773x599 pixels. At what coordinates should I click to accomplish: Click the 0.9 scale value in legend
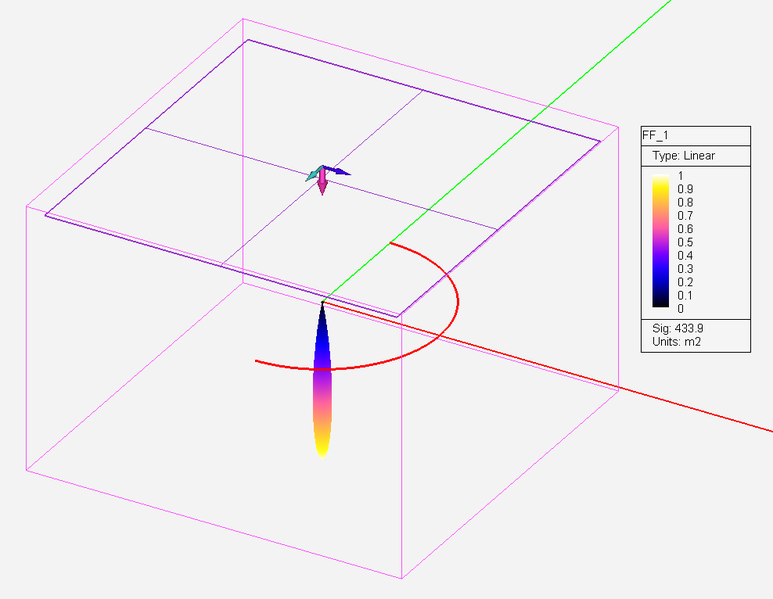[685, 189]
